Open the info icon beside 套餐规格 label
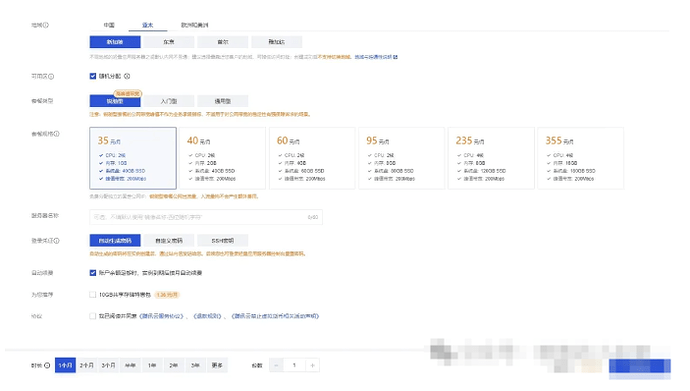 coord(56,134)
